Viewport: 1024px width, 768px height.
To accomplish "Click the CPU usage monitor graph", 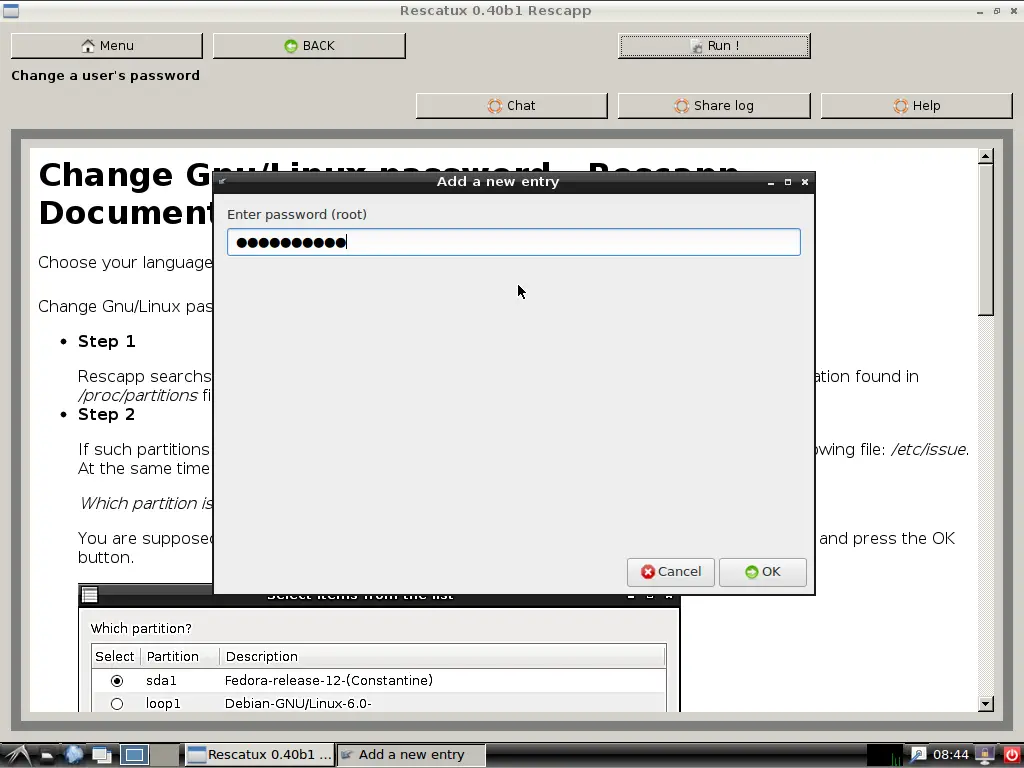I will [884, 755].
